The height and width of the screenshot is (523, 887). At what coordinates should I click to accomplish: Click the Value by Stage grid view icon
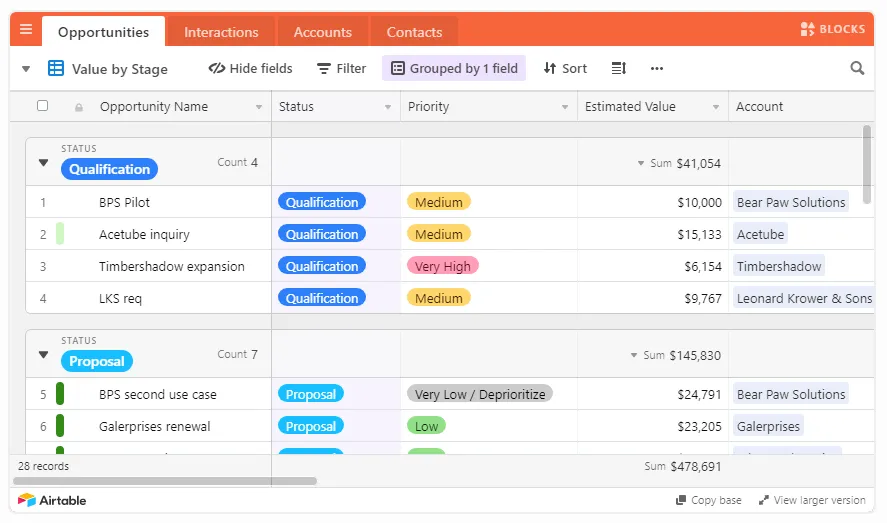coord(56,69)
